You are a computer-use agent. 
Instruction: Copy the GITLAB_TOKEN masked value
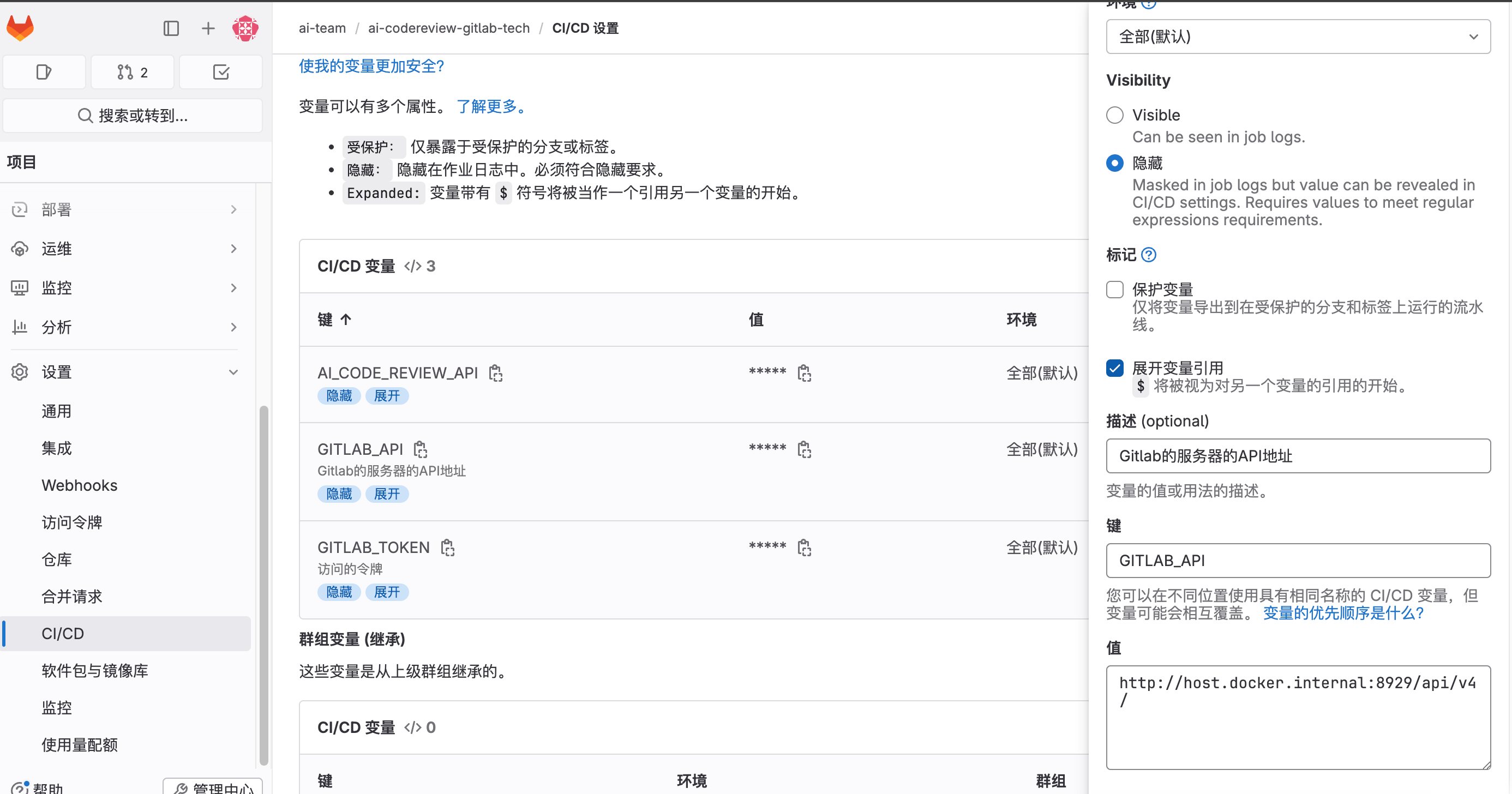(804, 548)
